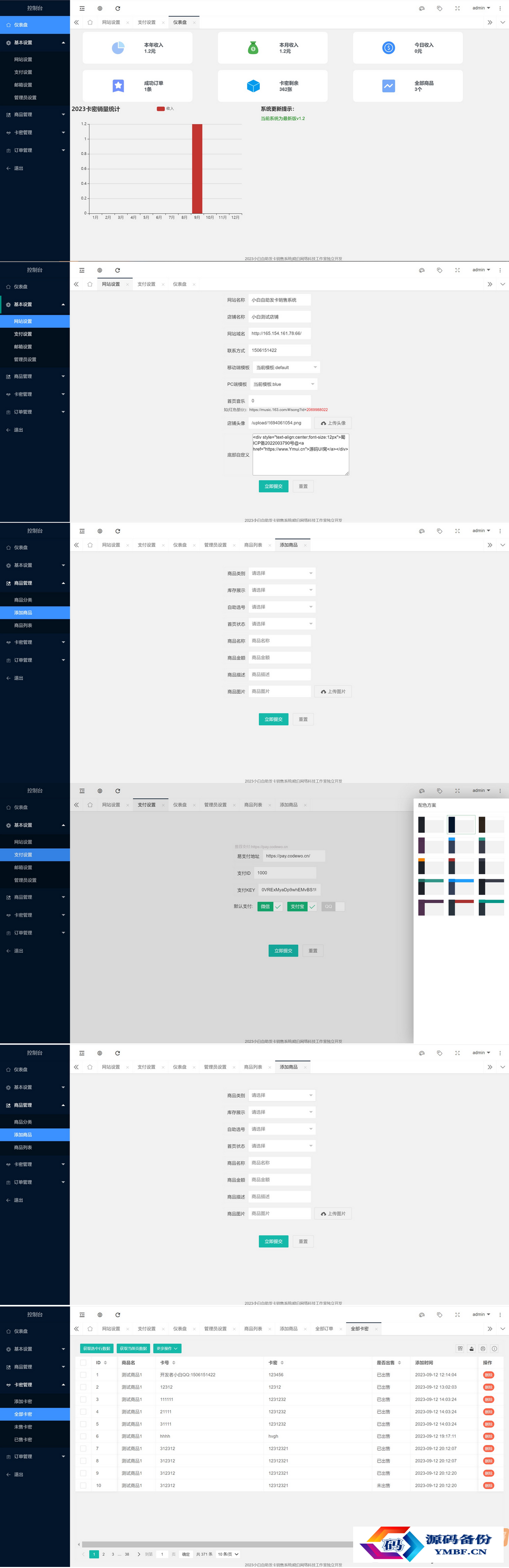The height and width of the screenshot is (1568, 509).
Task: Pick the dark brown sidebar color scheme
Action: 492,824
